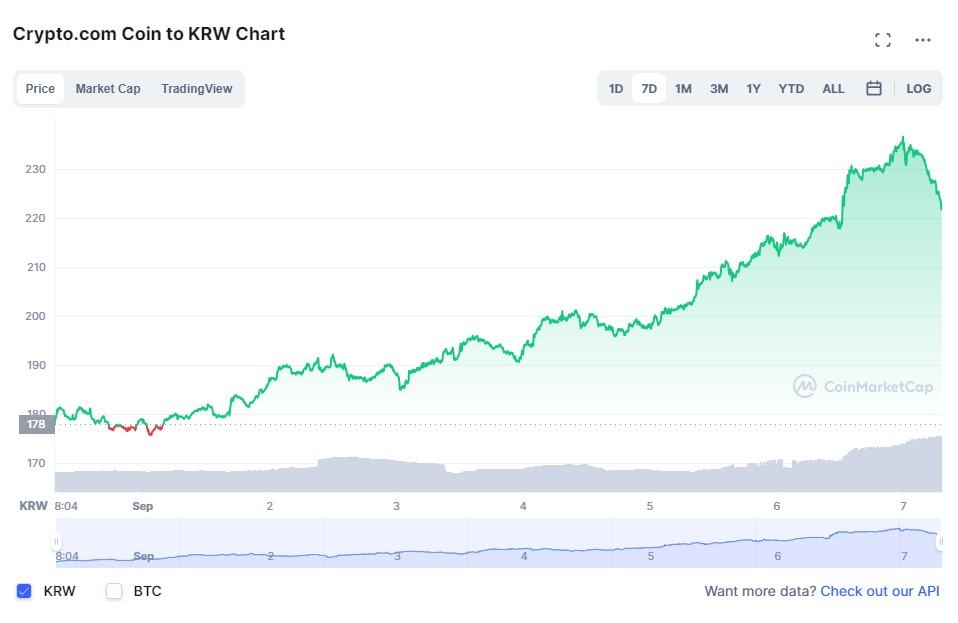The height and width of the screenshot is (623, 958).
Task: Enable the BTC currency checkbox
Action: pos(114,591)
